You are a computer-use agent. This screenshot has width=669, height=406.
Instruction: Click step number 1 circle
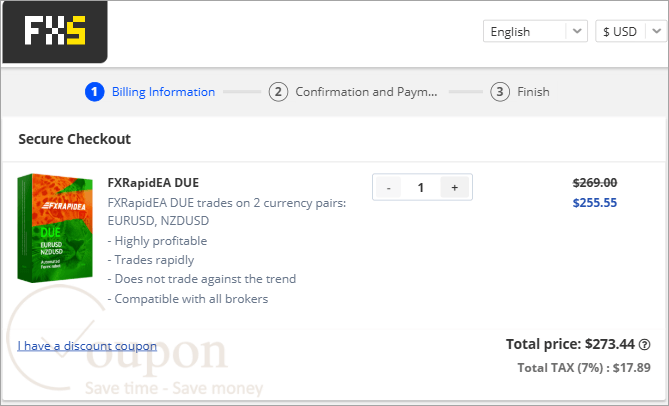[95, 92]
